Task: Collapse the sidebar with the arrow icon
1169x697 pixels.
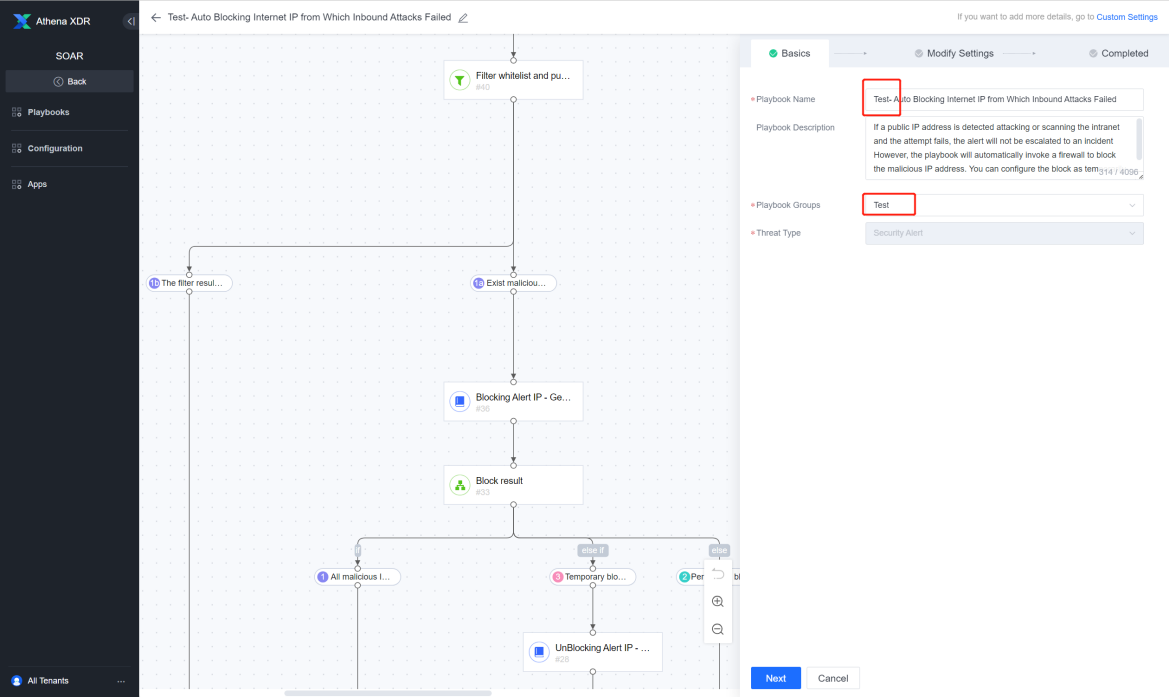Action: (130, 21)
